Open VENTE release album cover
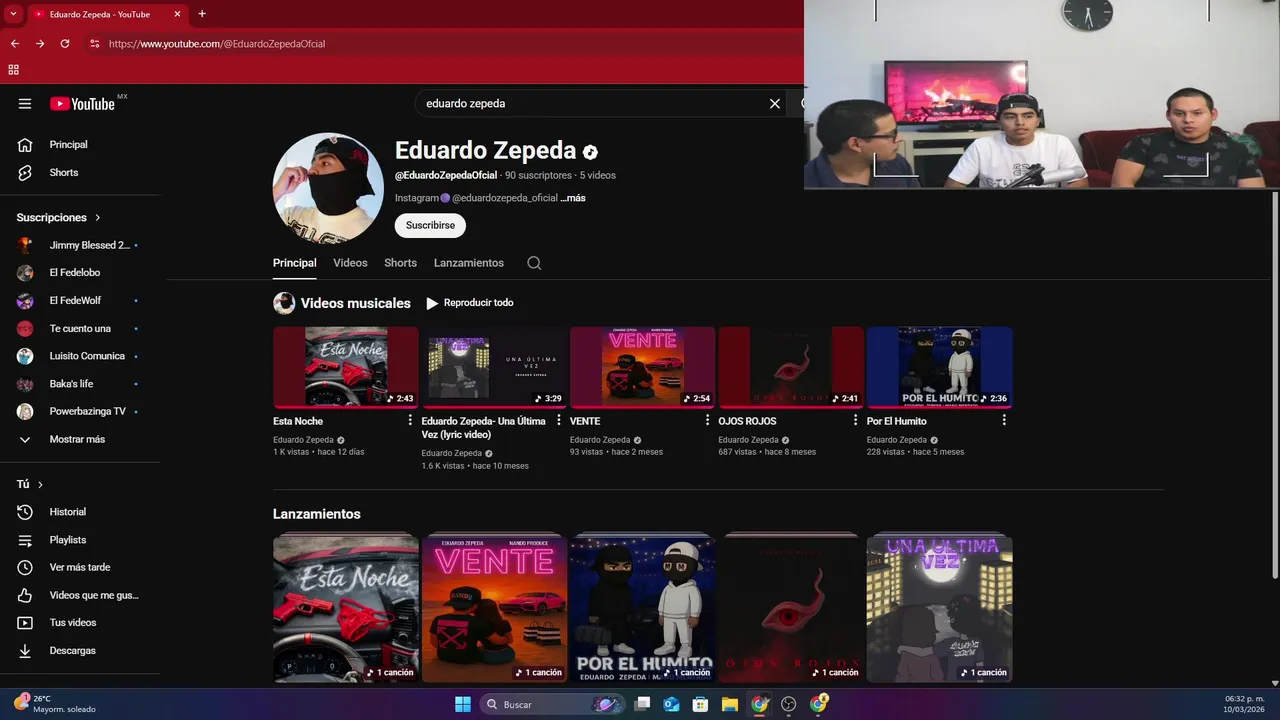This screenshot has height=720, width=1280. (x=494, y=609)
